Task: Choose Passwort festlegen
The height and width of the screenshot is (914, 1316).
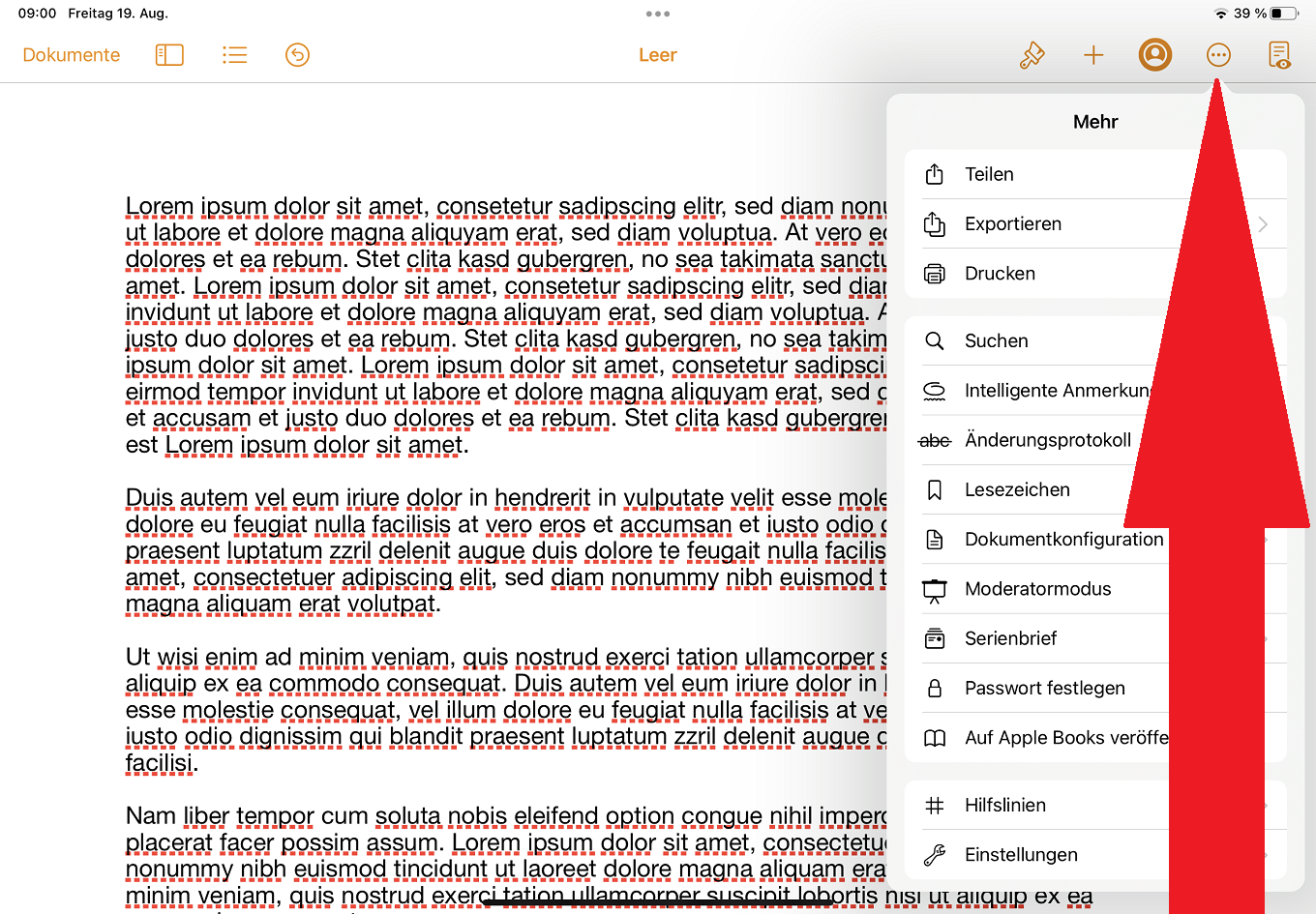Action: pos(1095,688)
